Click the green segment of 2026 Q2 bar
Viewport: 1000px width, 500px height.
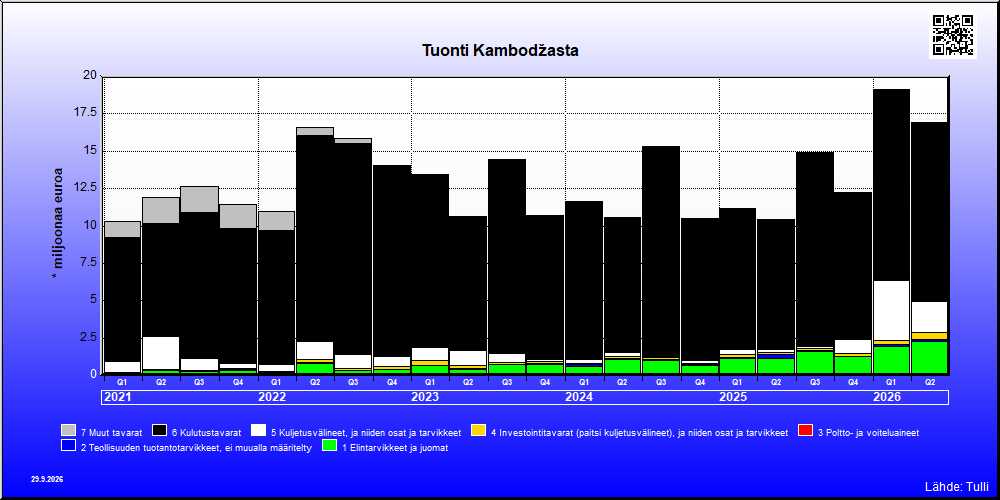click(929, 358)
